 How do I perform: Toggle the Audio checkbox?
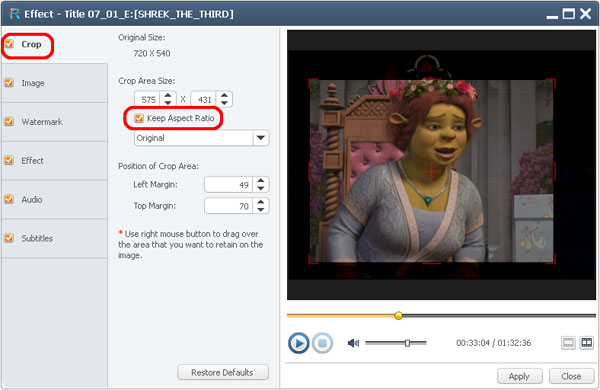[x=9, y=199]
